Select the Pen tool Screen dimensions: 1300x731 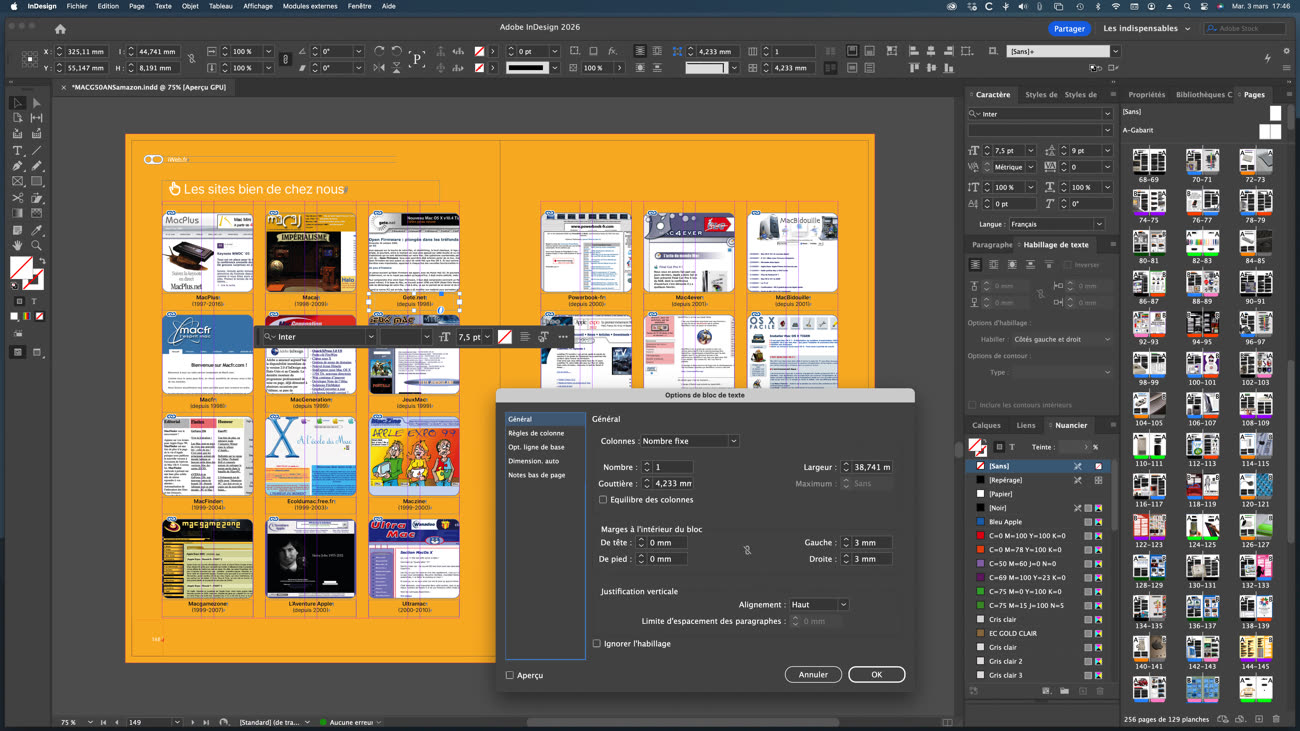[17, 166]
